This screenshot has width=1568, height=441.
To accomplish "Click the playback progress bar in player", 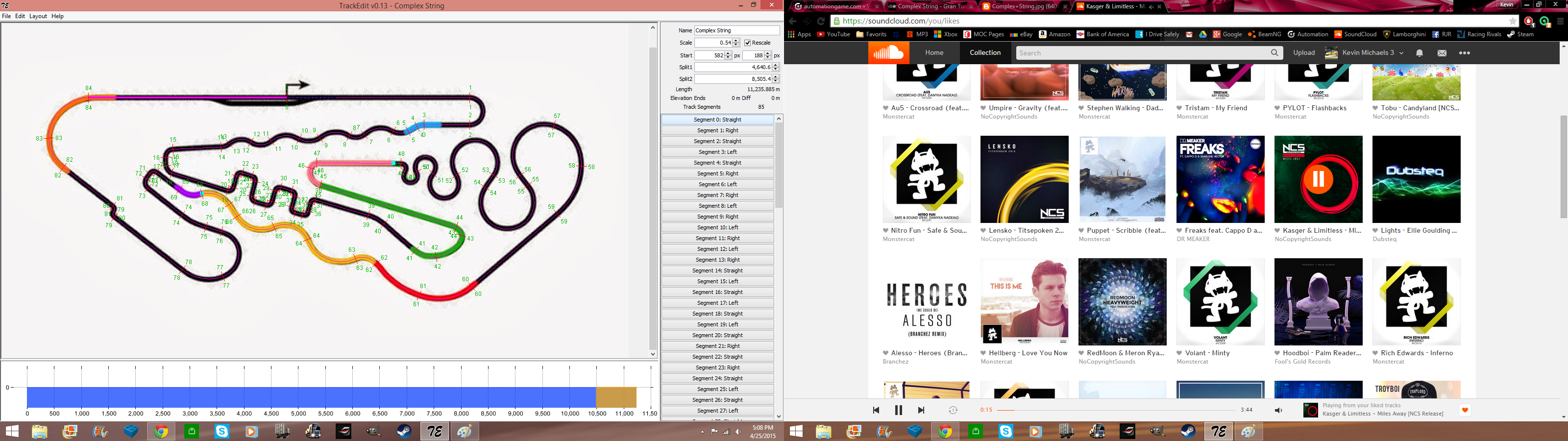I will click(1116, 410).
